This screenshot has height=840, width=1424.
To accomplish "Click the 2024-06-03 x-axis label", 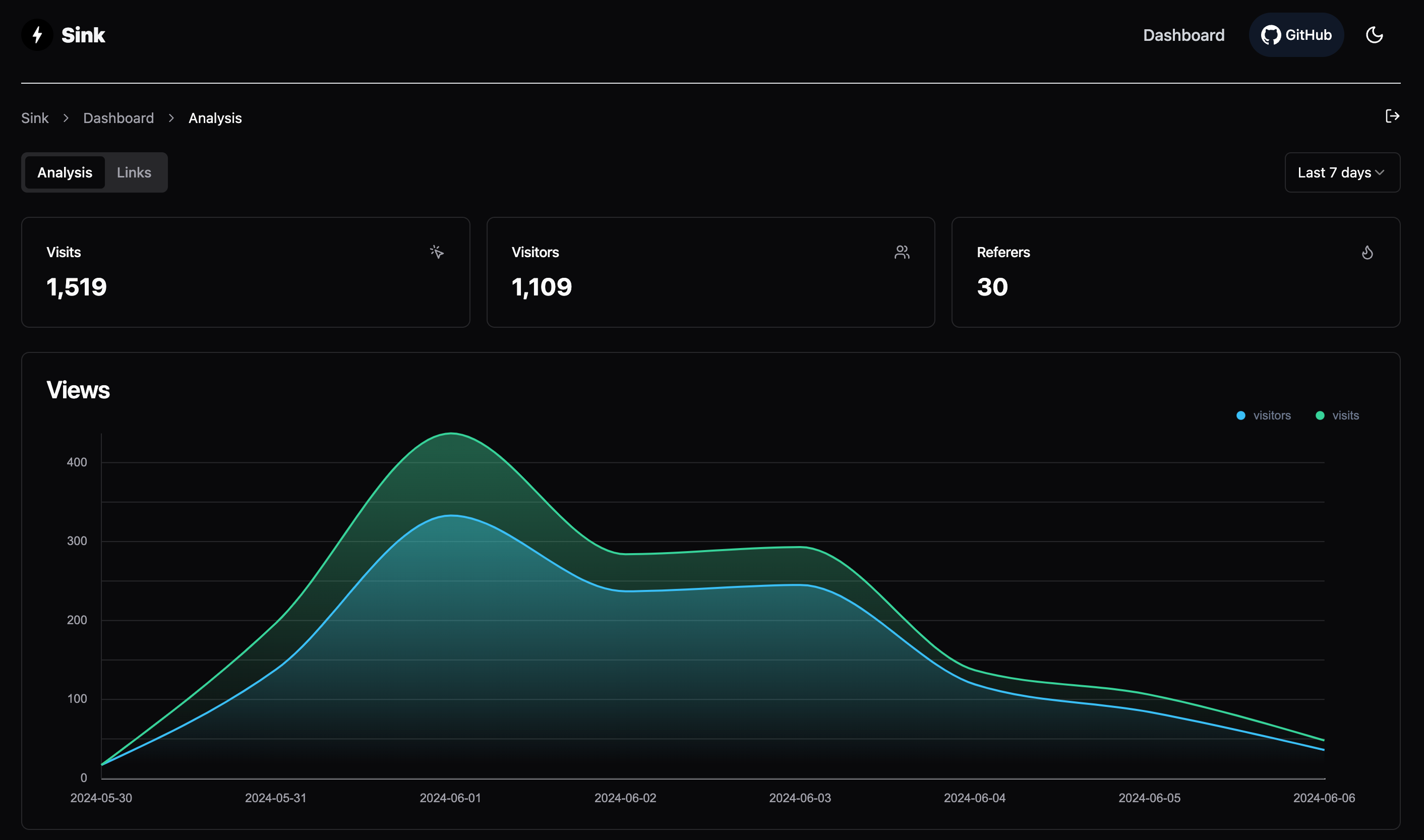I will [800, 798].
